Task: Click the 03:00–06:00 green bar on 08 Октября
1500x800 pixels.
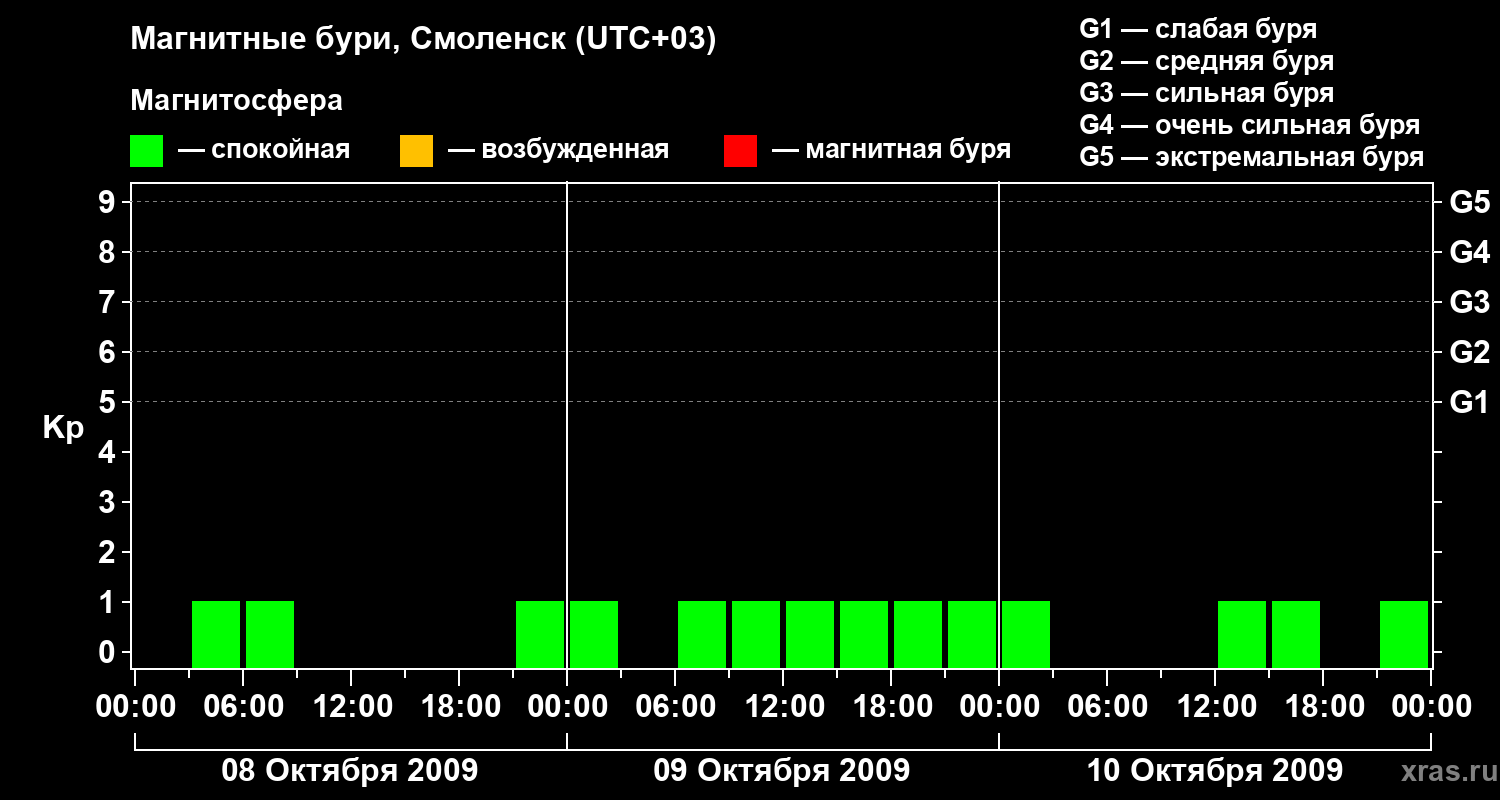Action: coord(216,634)
